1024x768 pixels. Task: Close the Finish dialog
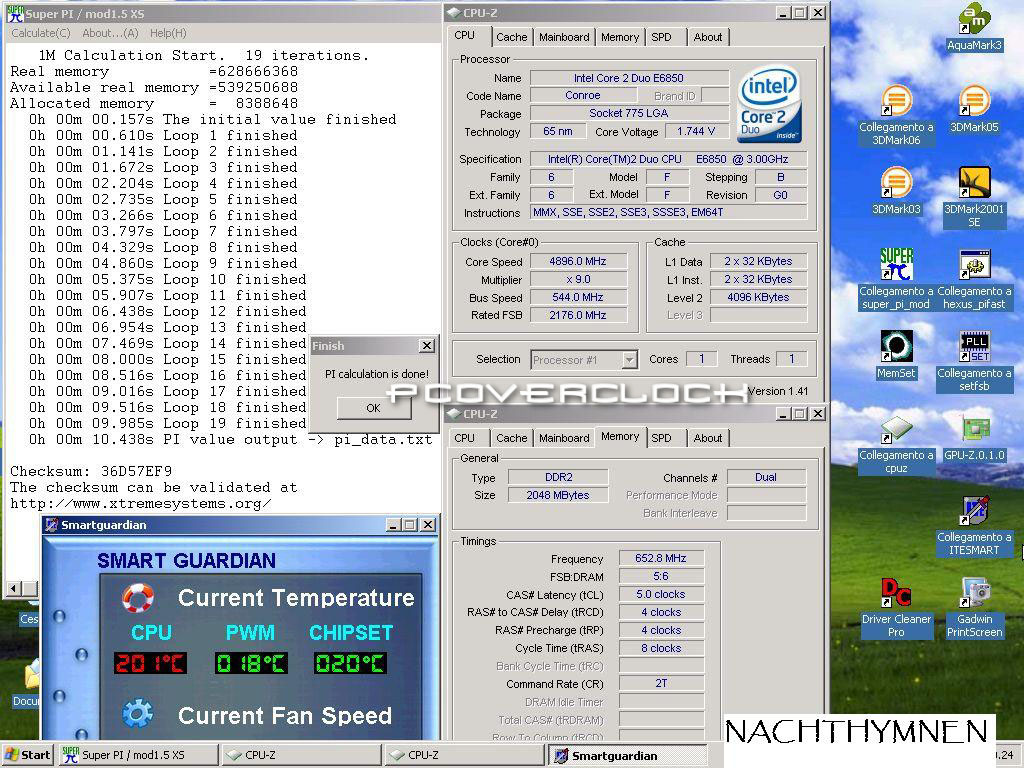point(426,345)
